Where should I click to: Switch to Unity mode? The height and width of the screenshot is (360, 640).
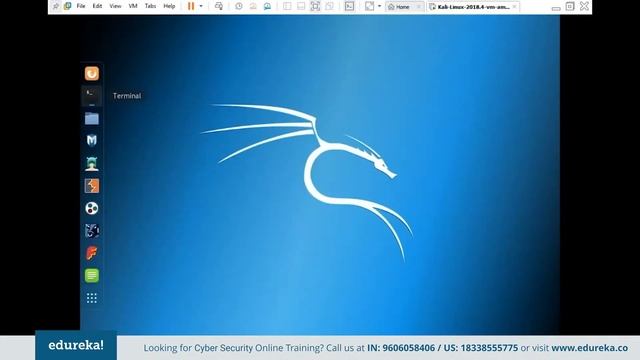[329, 6]
